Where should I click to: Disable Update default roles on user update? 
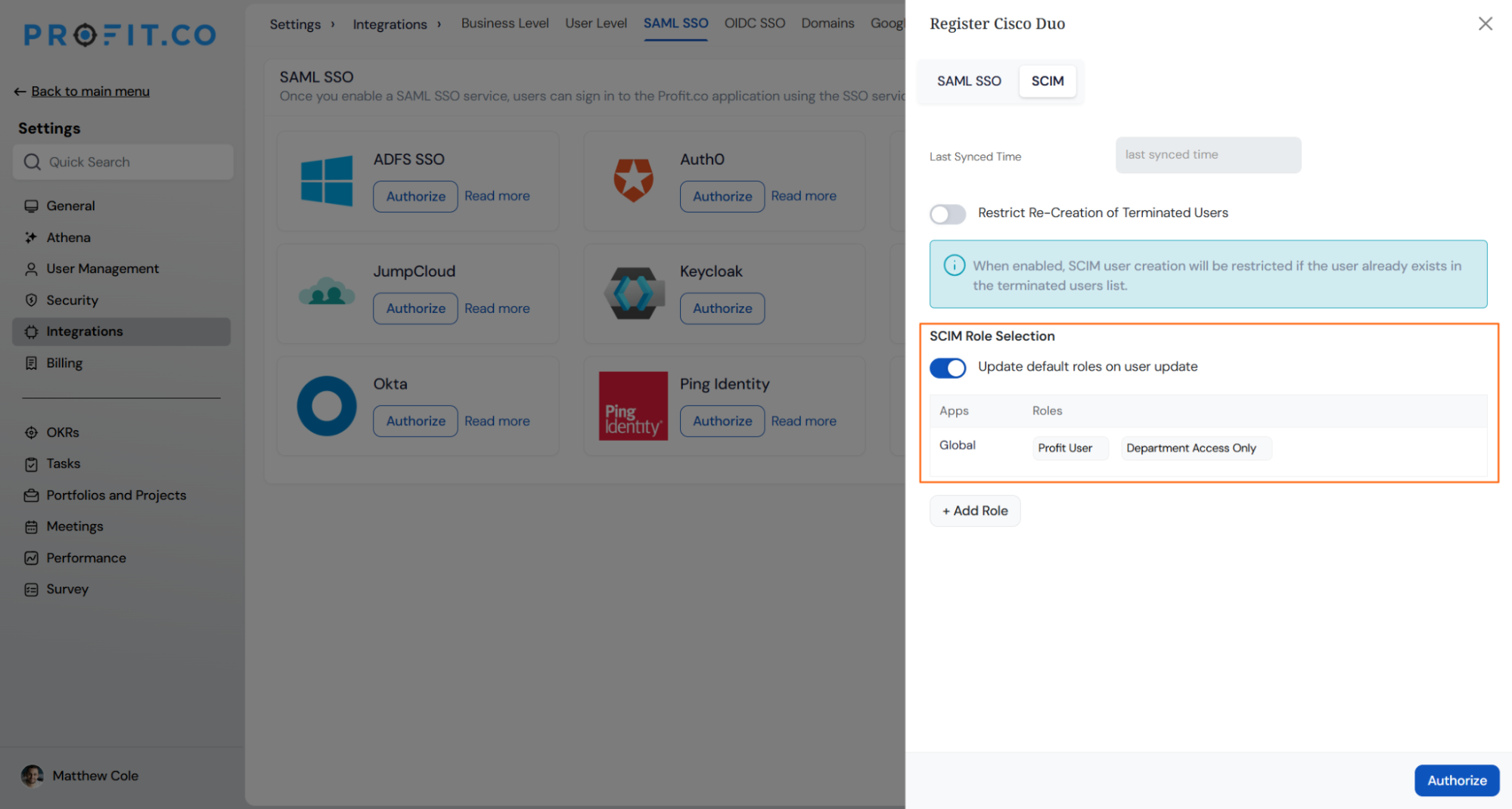click(947, 367)
